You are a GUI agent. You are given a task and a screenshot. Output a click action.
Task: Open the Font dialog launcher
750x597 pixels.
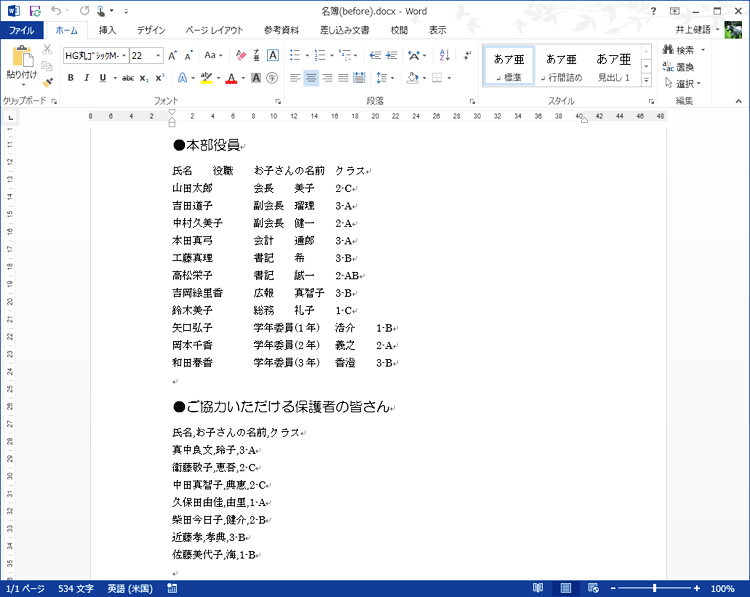click(278, 101)
